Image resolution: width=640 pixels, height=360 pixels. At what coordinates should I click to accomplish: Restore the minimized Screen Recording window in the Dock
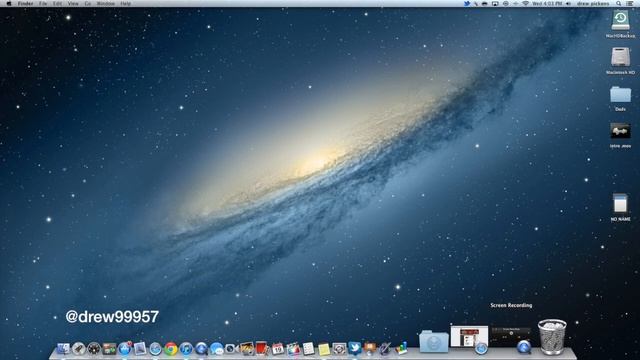(x=511, y=339)
